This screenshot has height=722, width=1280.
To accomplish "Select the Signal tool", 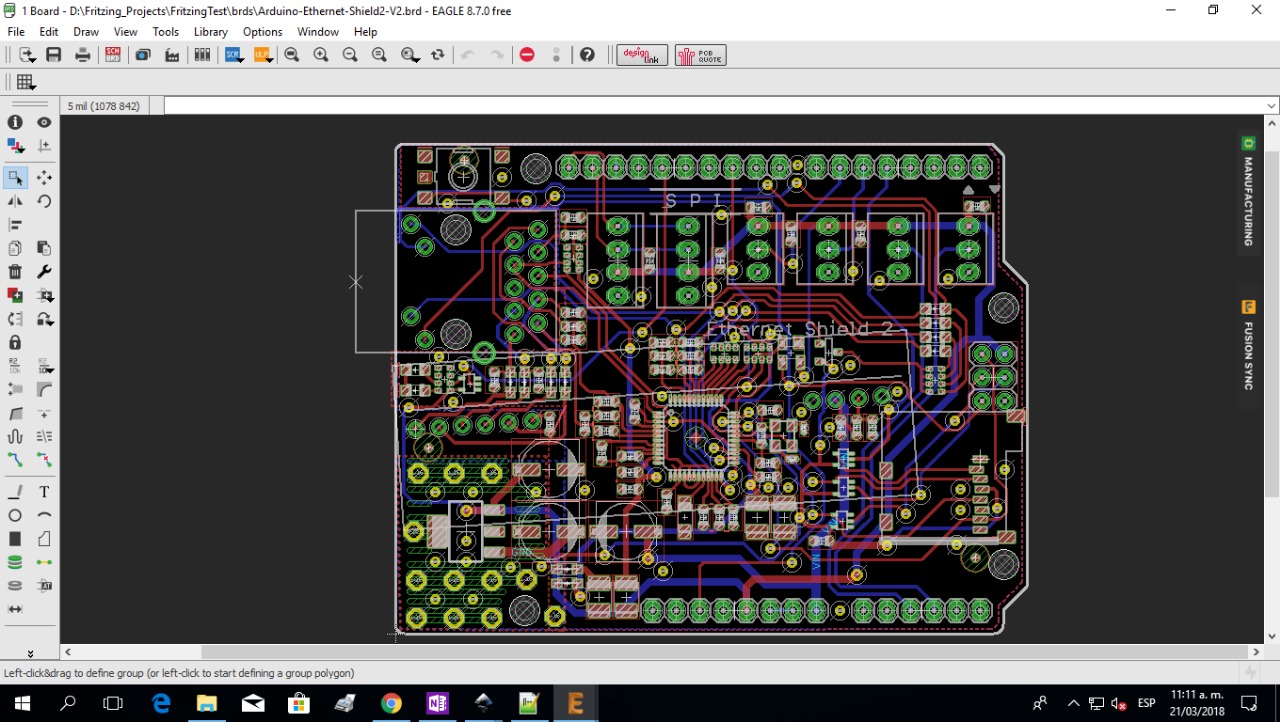I will 44,562.
